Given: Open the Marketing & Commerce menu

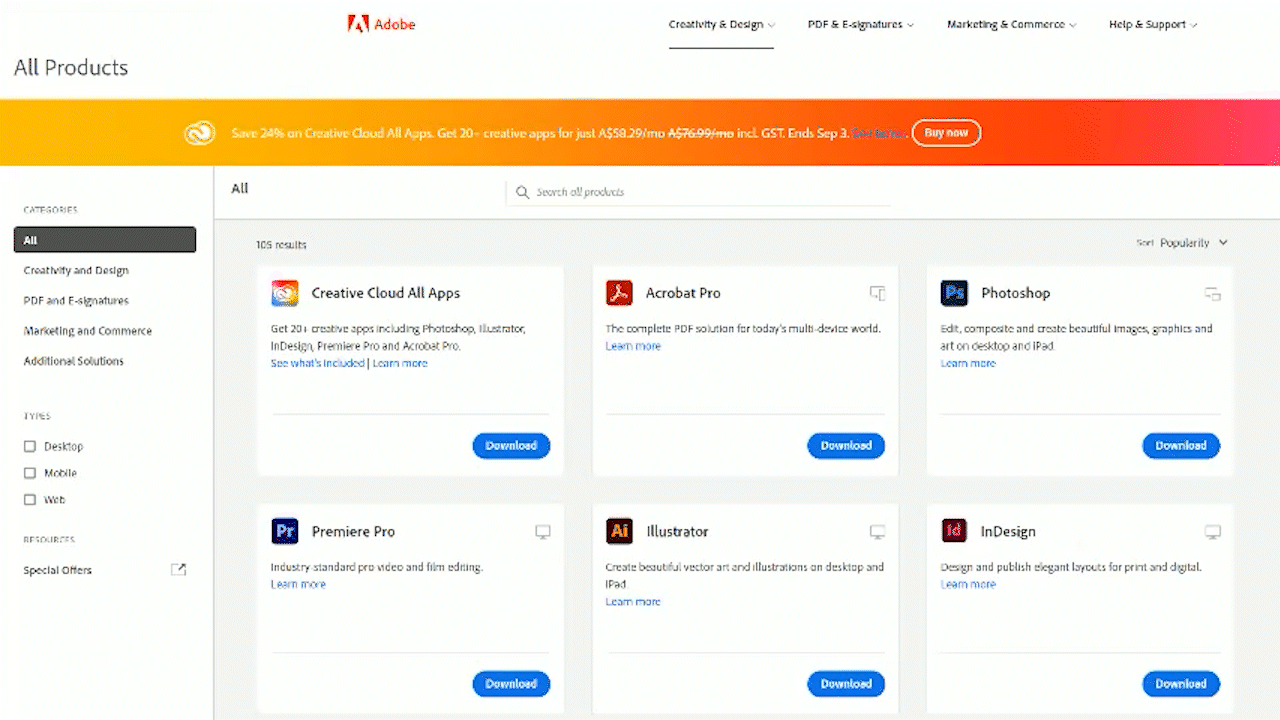Looking at the screenshot, I should pyautogui.click(x=1012, y=25).
